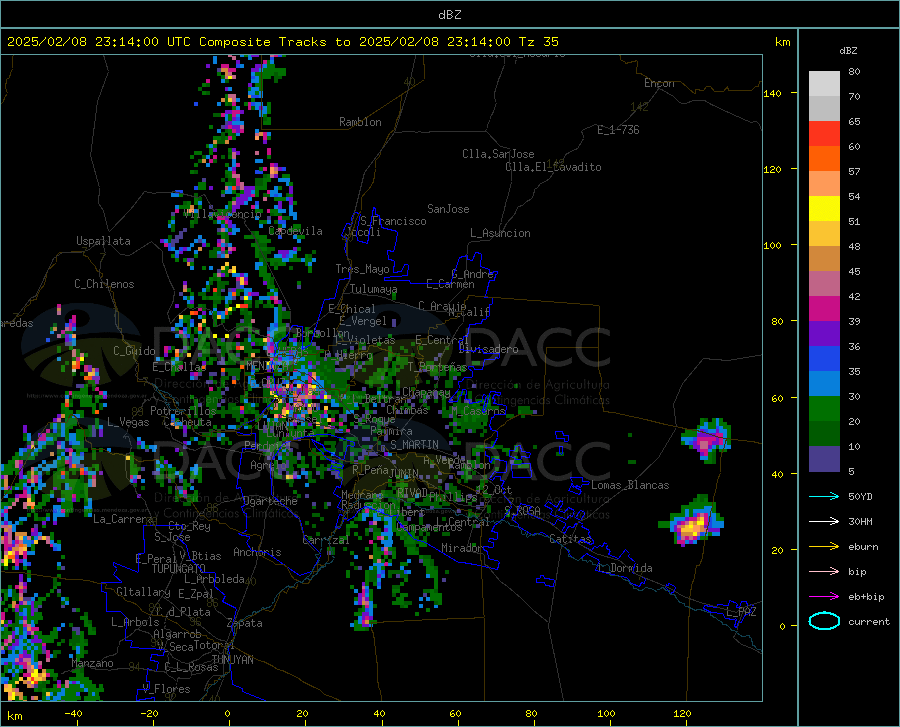Click the 'Uspallata' place label on map
This screenshot has width=900, height=727.
(103, 241)
